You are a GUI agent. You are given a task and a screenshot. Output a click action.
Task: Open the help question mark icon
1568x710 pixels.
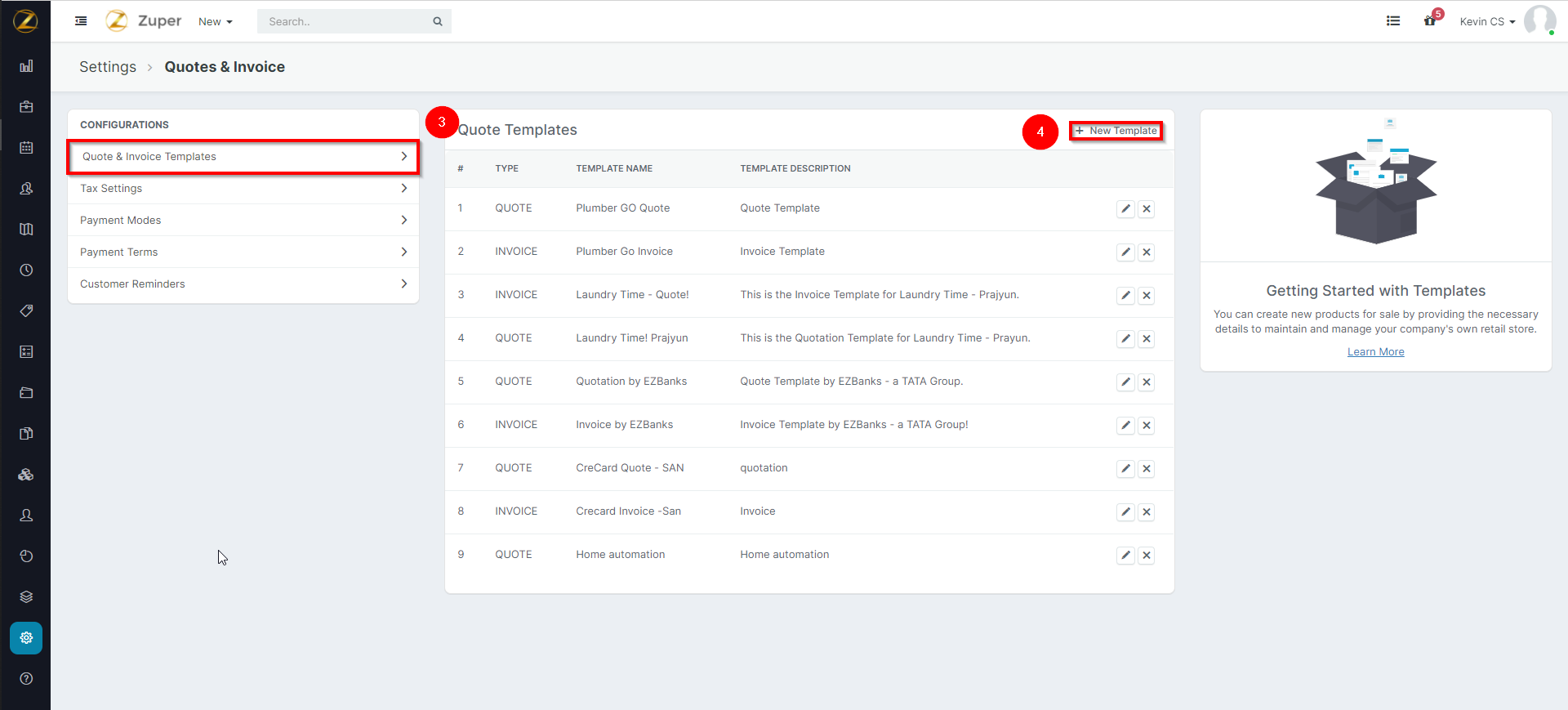[26, 679]
